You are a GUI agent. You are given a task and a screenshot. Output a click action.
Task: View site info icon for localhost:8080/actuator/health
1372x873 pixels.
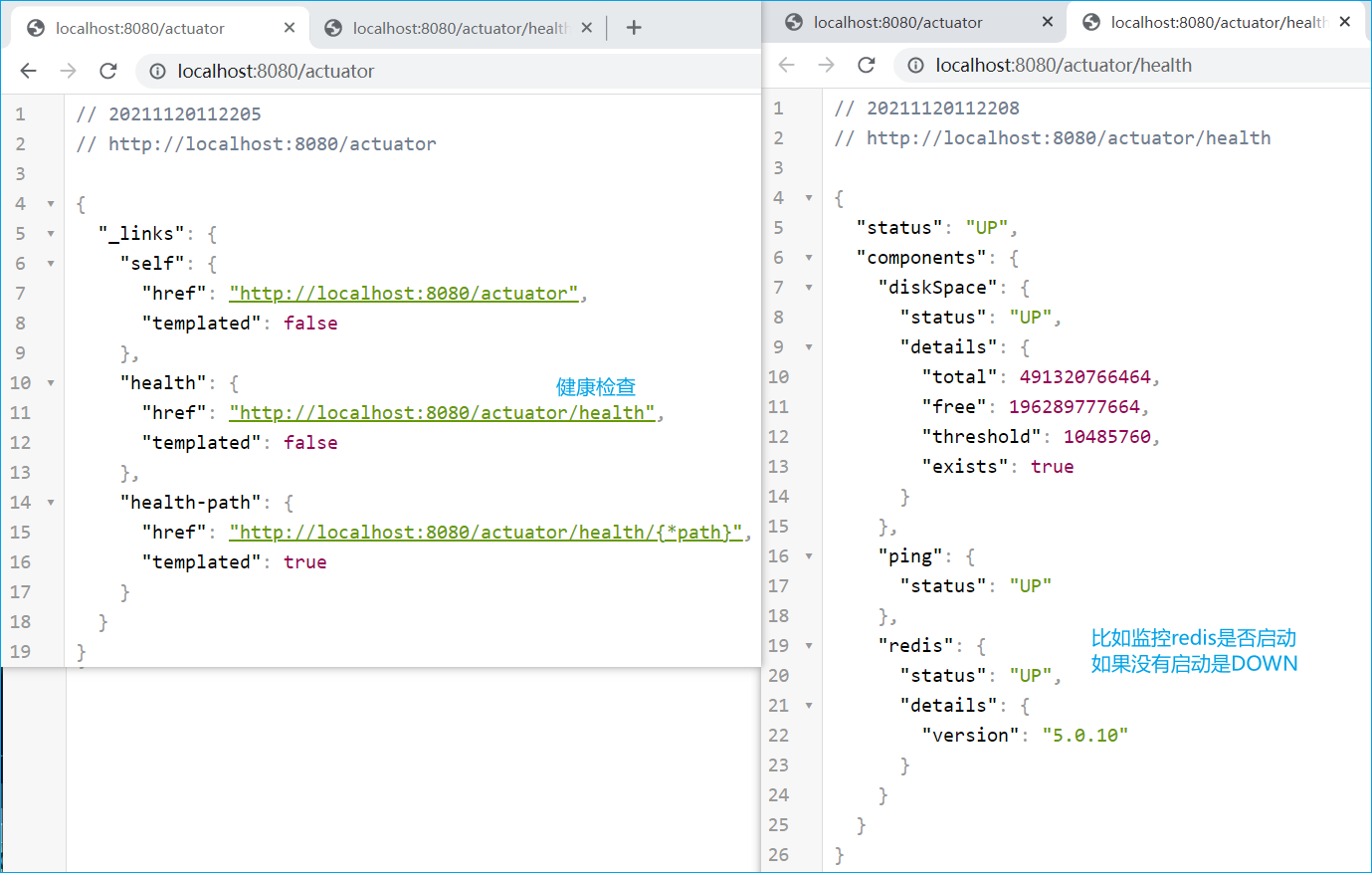coord(915,65)
